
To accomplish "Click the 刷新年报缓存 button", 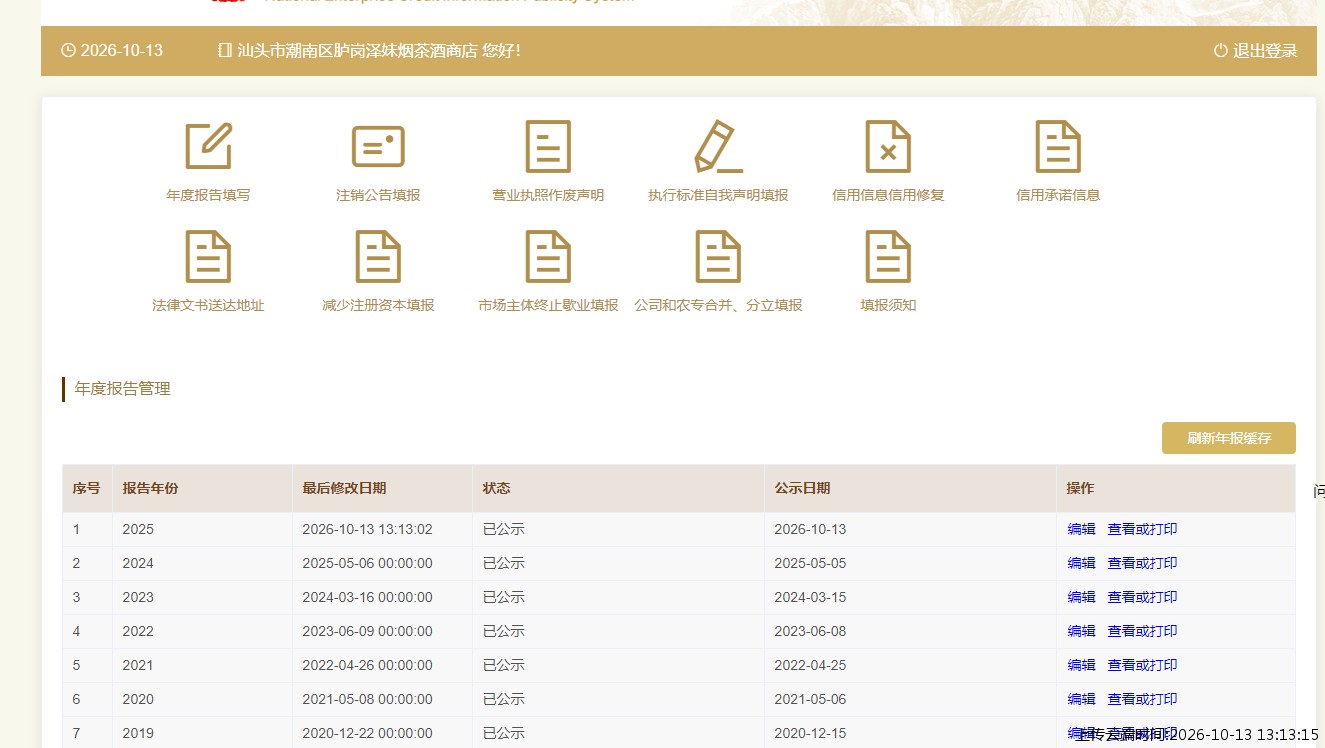I will point(1229,438).
